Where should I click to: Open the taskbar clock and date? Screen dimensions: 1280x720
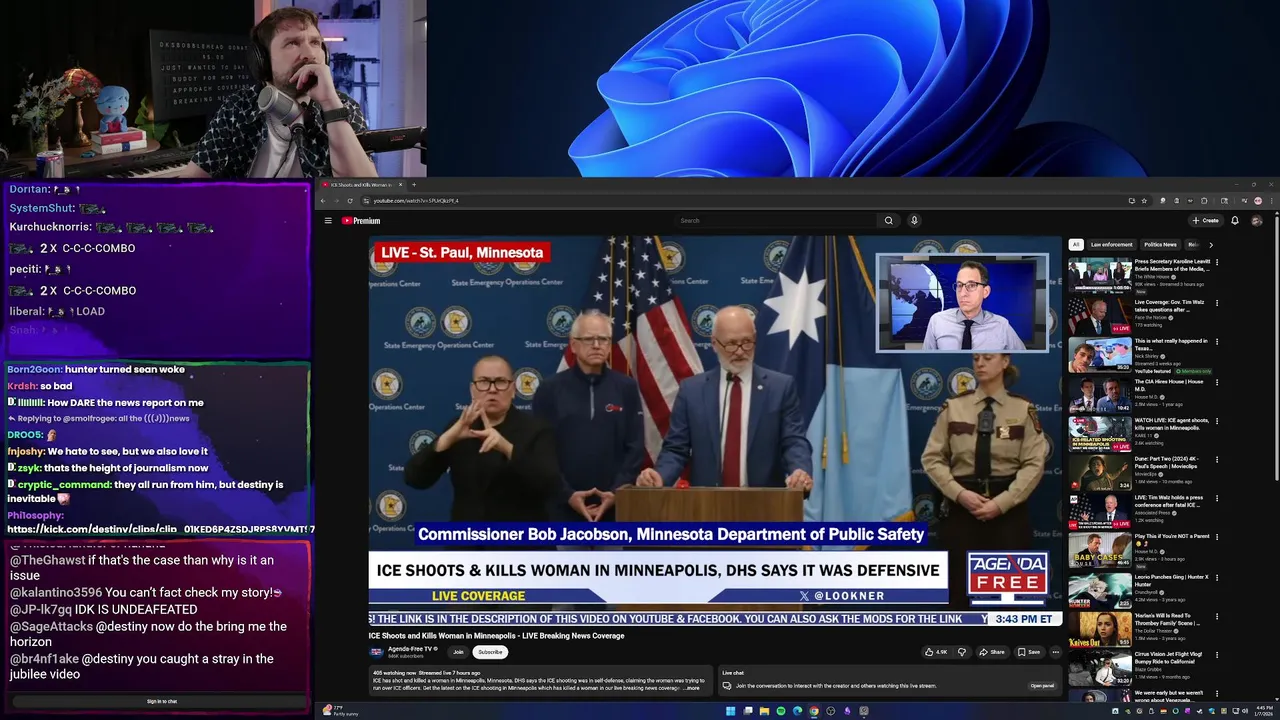pos(1264,711)
